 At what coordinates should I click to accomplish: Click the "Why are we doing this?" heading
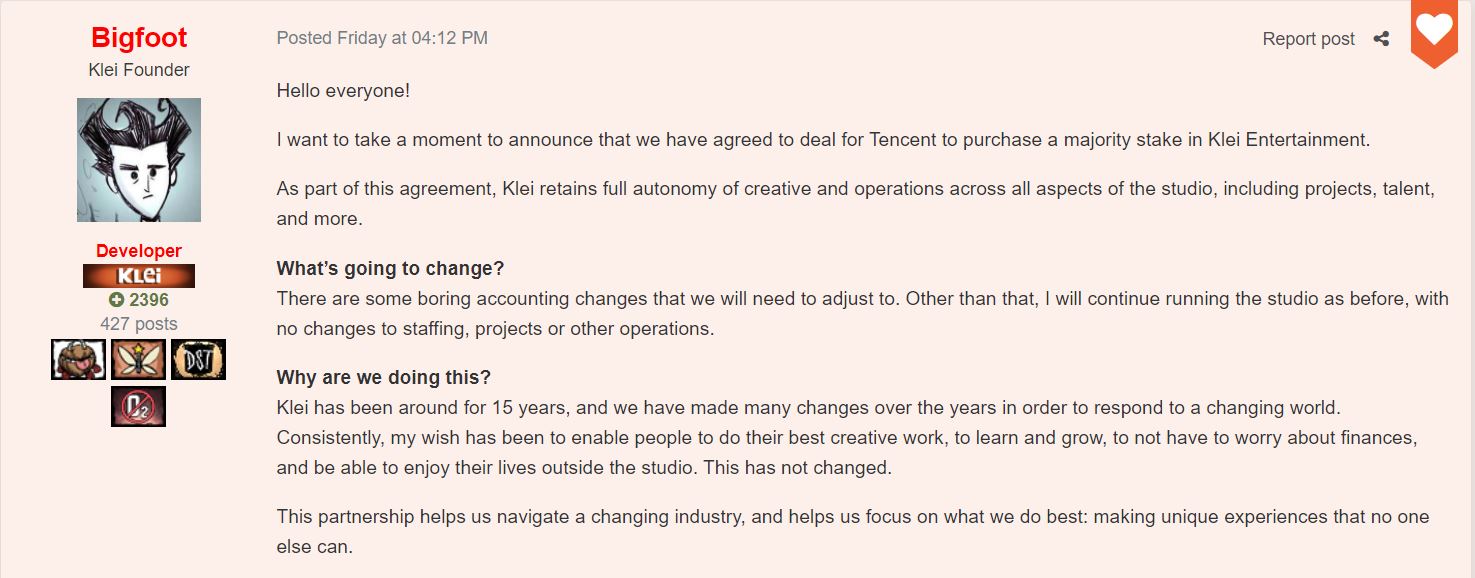tap(384, 378)
